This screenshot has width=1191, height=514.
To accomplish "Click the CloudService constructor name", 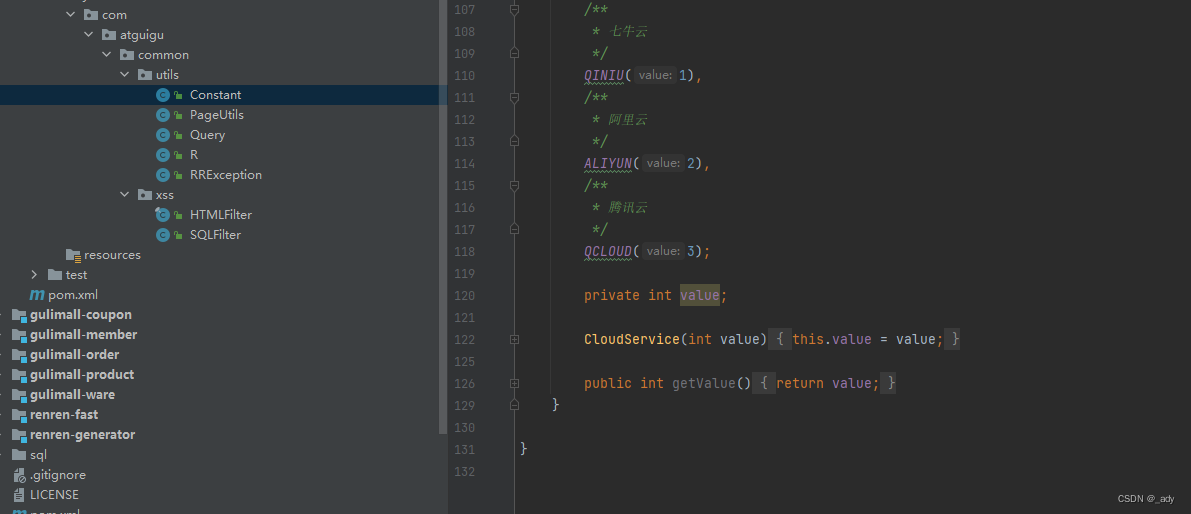I will [x=632, y=339].
